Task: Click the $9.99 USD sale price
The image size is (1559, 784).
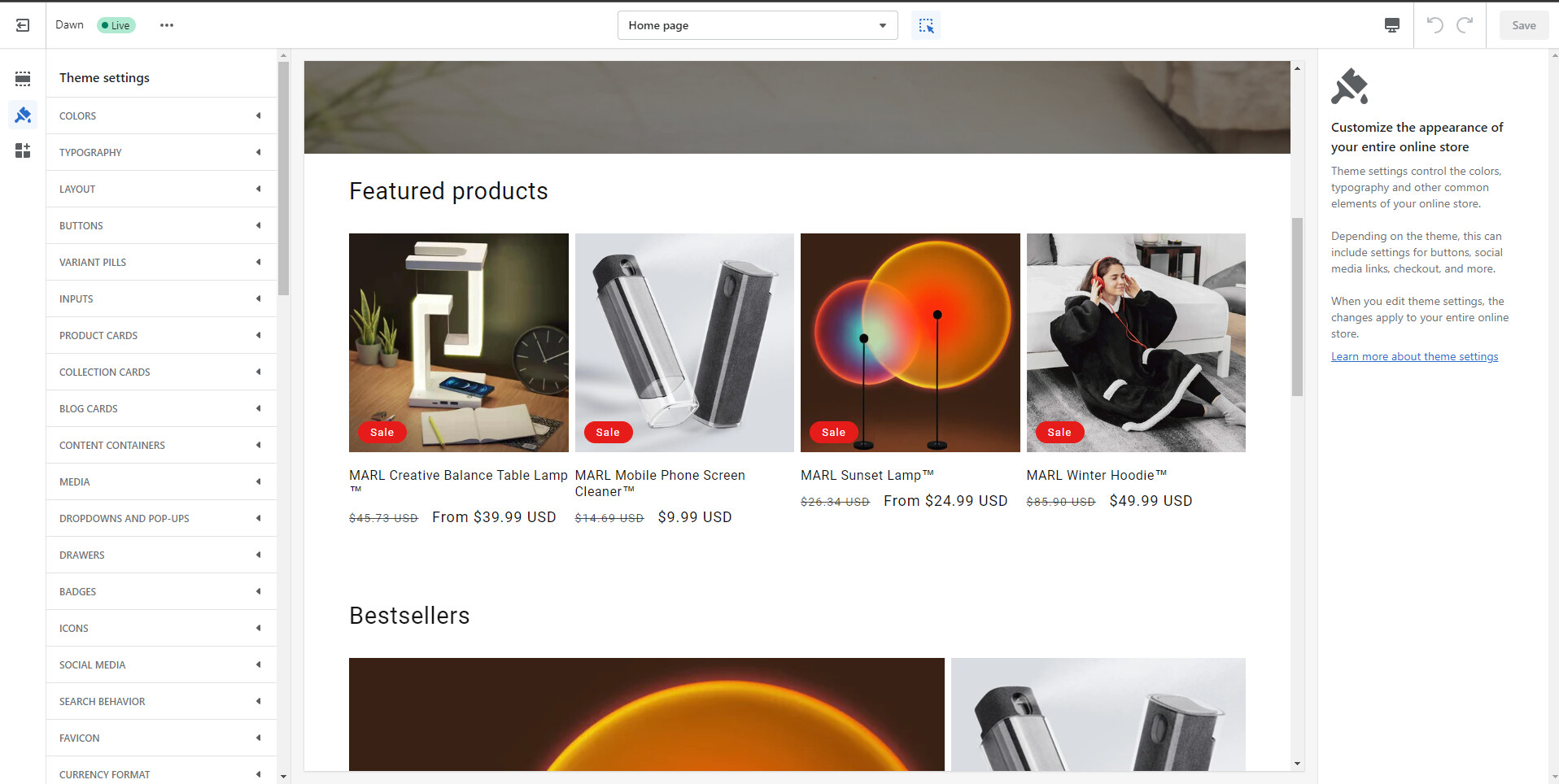Action: pyautogui.click(x=695, y=517)
